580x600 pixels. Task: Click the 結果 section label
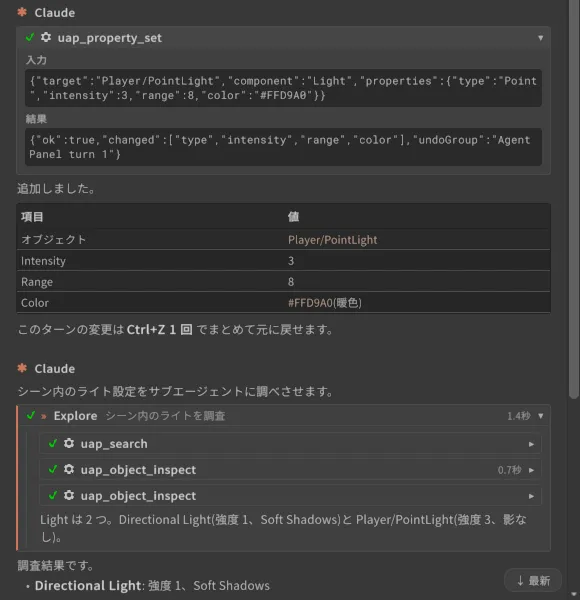(x=36, y=119)
